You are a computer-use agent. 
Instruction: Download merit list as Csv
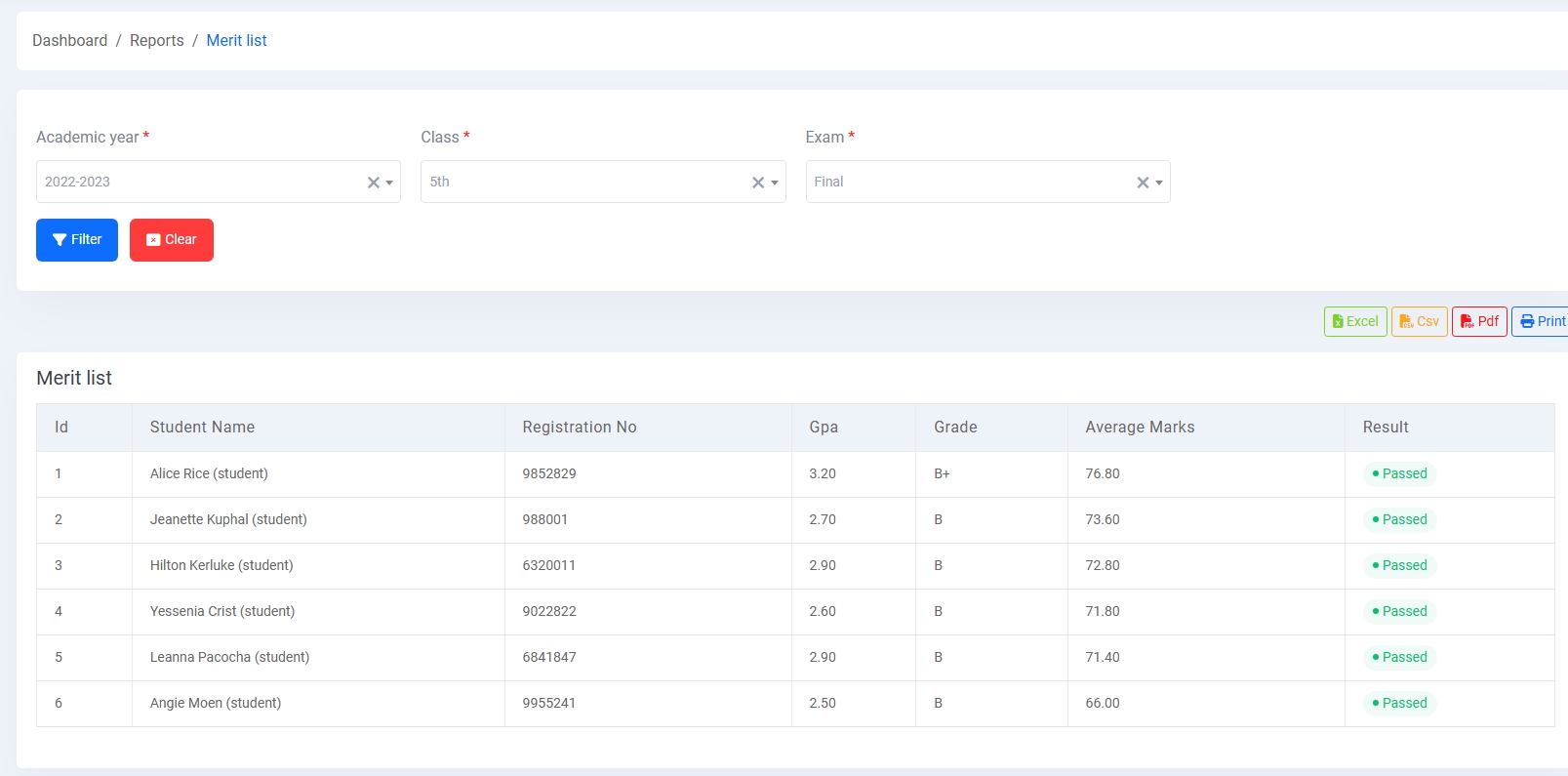click(x=1419, y=321)
